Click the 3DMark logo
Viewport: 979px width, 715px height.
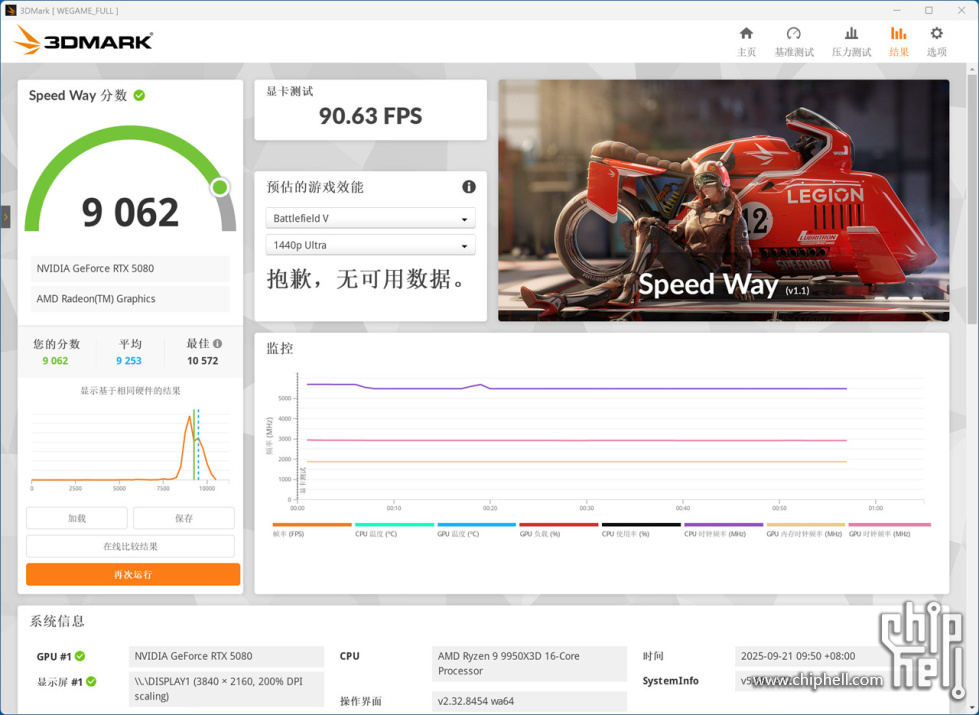pos(83,41)
